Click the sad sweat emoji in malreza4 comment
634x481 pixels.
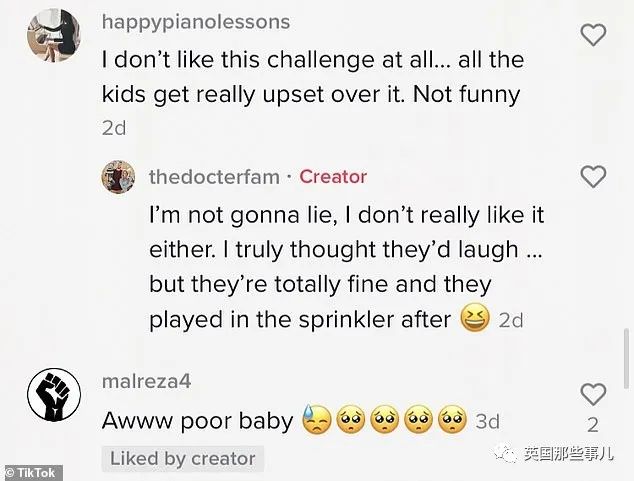(x=318, y=420)
